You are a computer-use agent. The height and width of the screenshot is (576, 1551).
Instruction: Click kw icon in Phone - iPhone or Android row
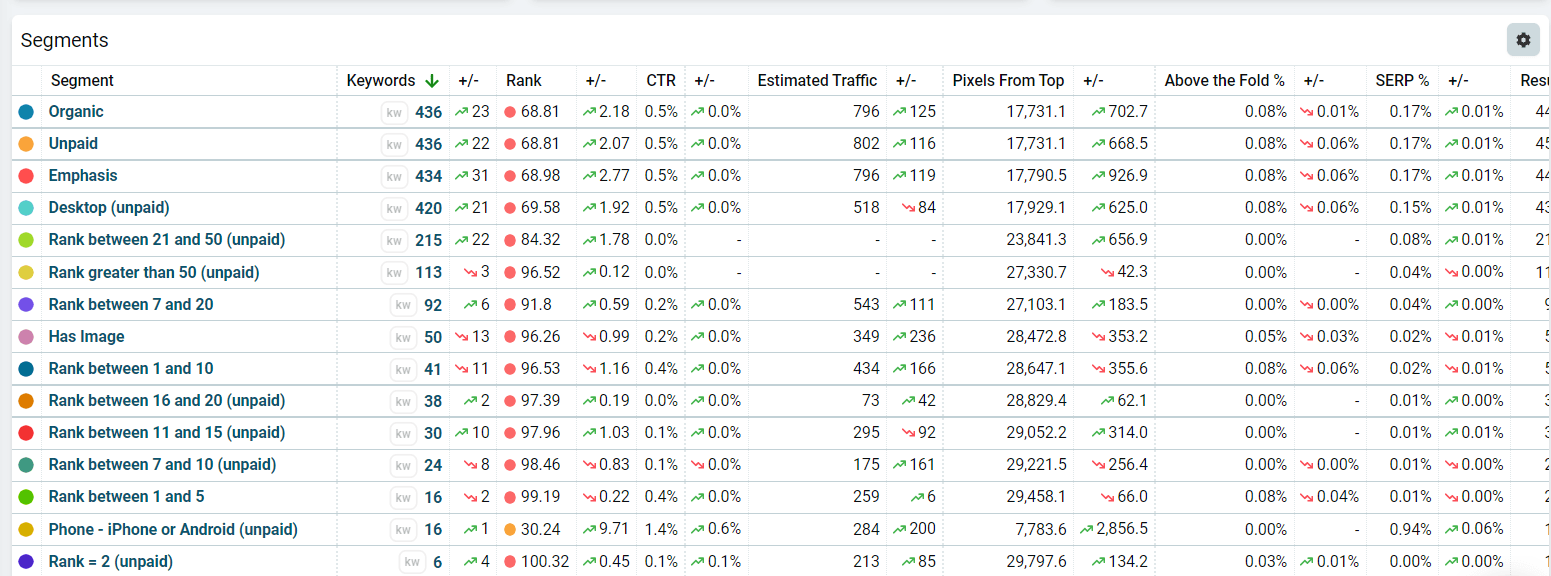403,530
